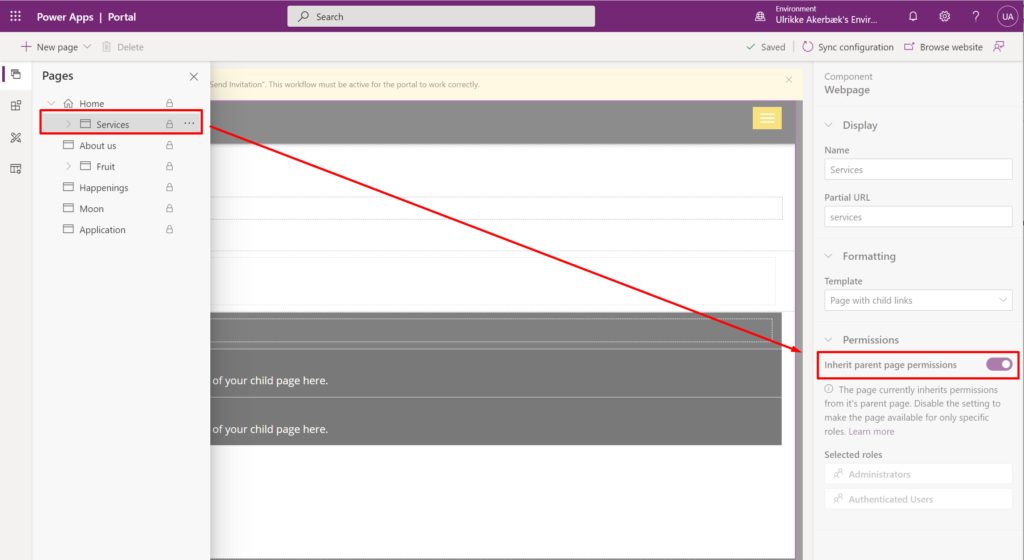Image resolution: width=1024 pixels, height=560 pixels.
Task: Click Sync configuration
Action: (x=848, y=47)
